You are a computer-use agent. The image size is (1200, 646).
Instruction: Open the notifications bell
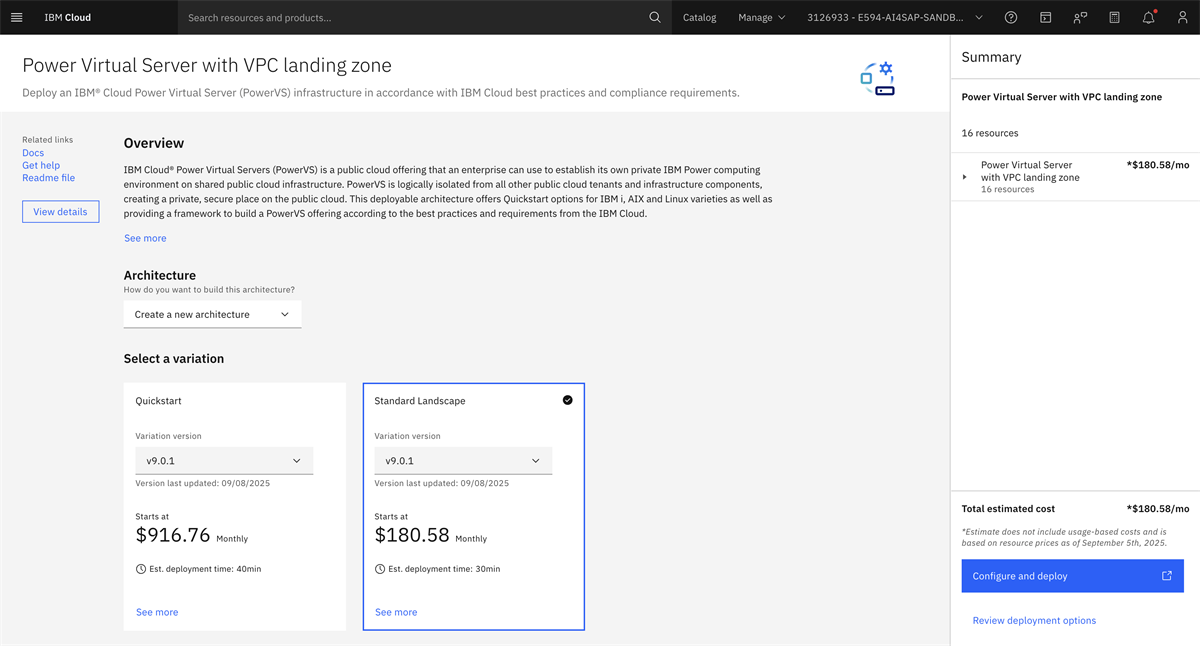[1148, 17]
